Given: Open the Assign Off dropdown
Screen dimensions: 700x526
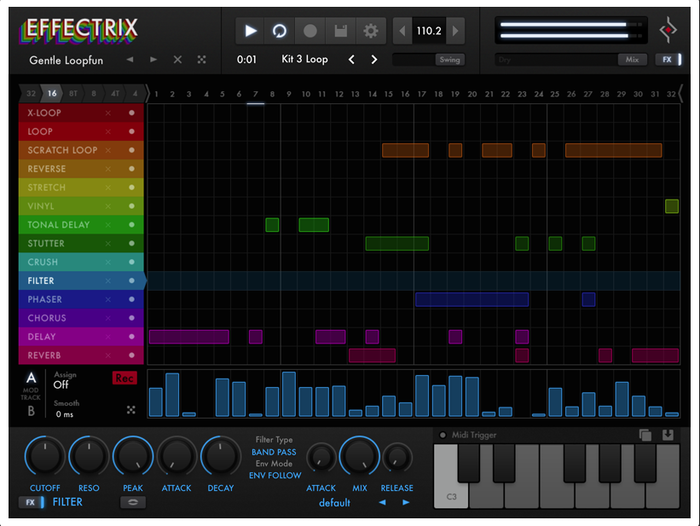Looking at the screenshot, I should pyautogui.click(x=61, y=384).
